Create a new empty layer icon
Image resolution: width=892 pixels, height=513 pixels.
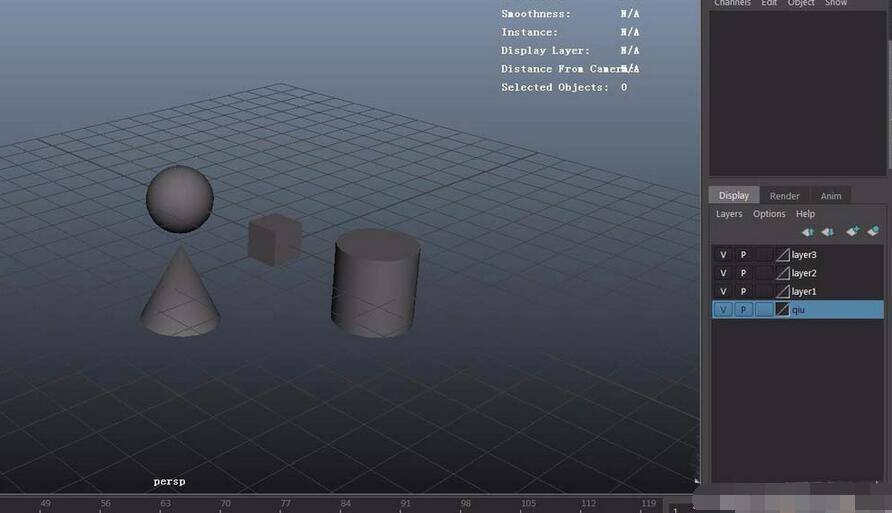[x=852, y=232]
